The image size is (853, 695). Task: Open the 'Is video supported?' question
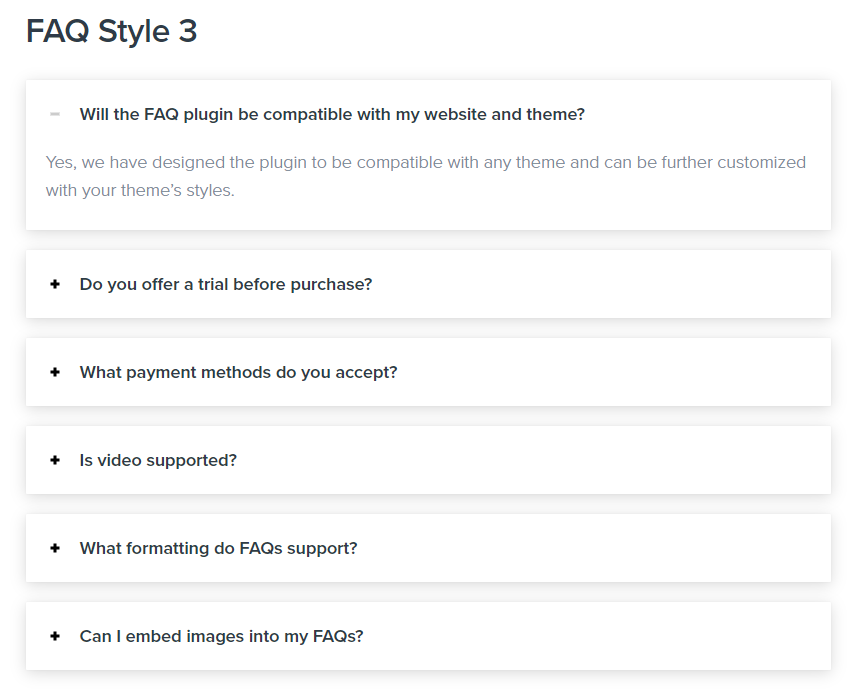point(158,460)
